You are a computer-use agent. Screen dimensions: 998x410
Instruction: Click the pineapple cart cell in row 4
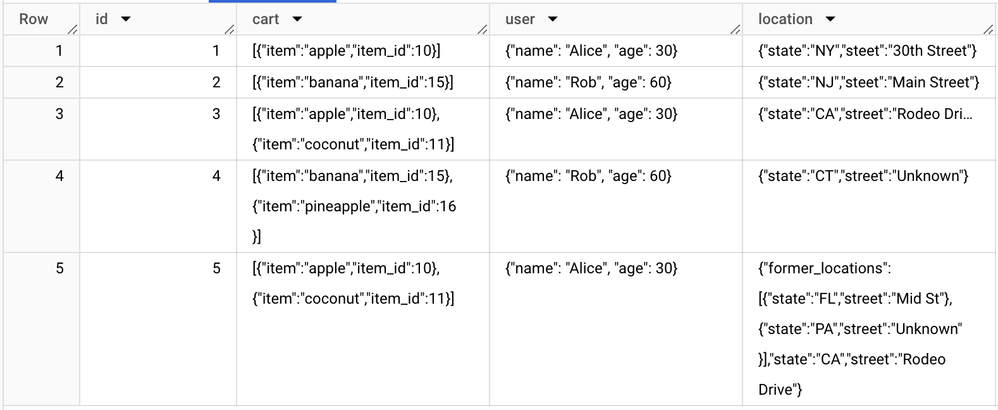click(x=363, y=206)
